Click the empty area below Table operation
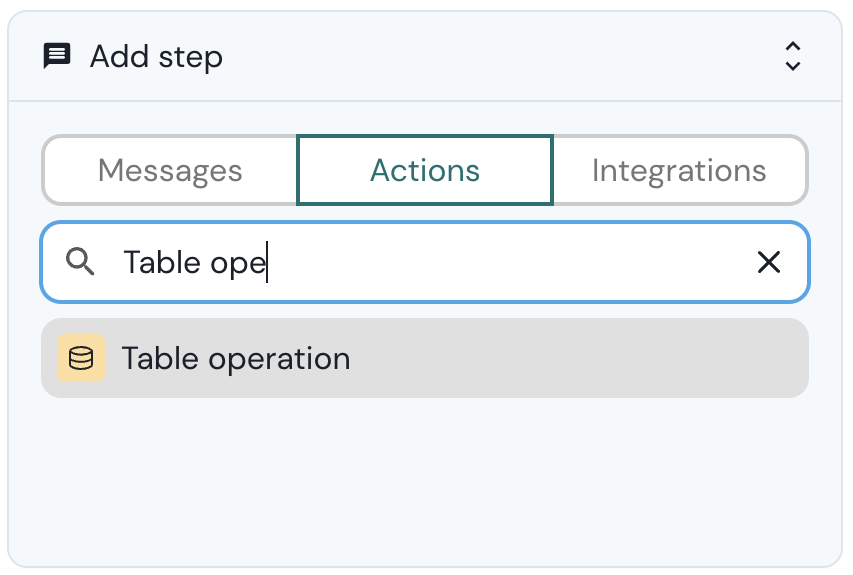This screenshot has width=853, height=575. [424, 480]
